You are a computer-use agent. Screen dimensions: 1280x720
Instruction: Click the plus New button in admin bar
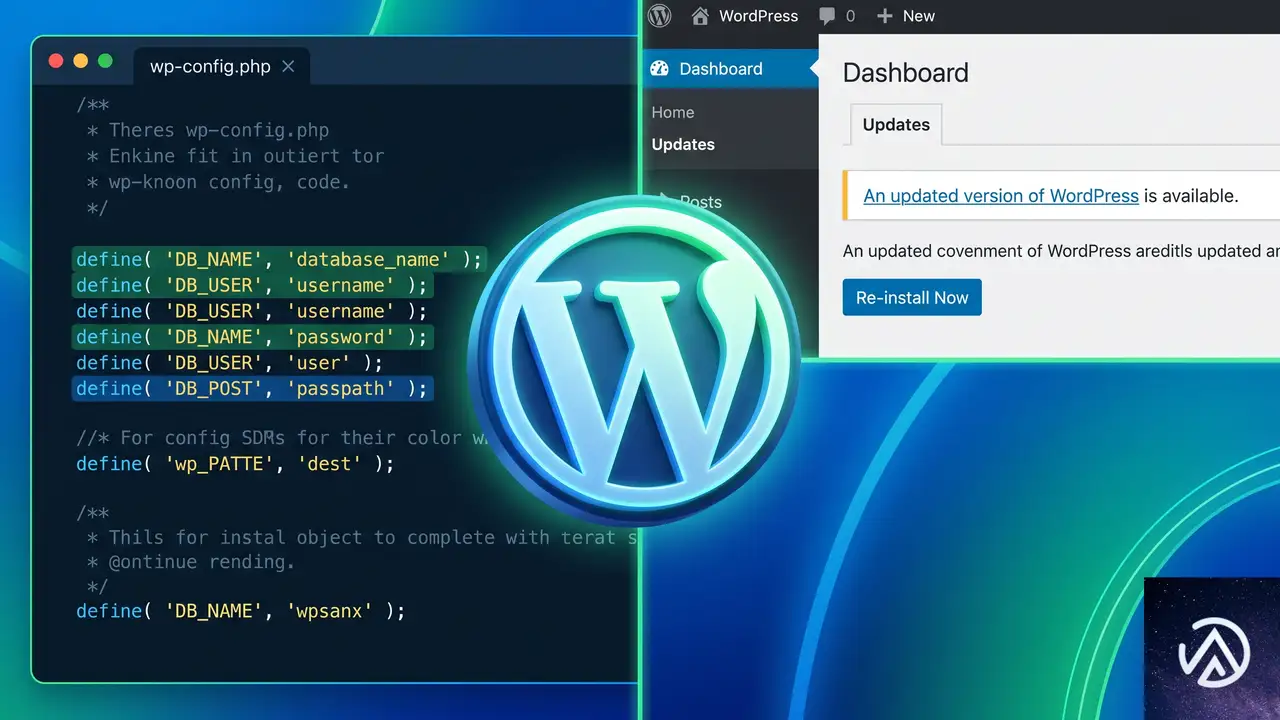click(905, 16)
